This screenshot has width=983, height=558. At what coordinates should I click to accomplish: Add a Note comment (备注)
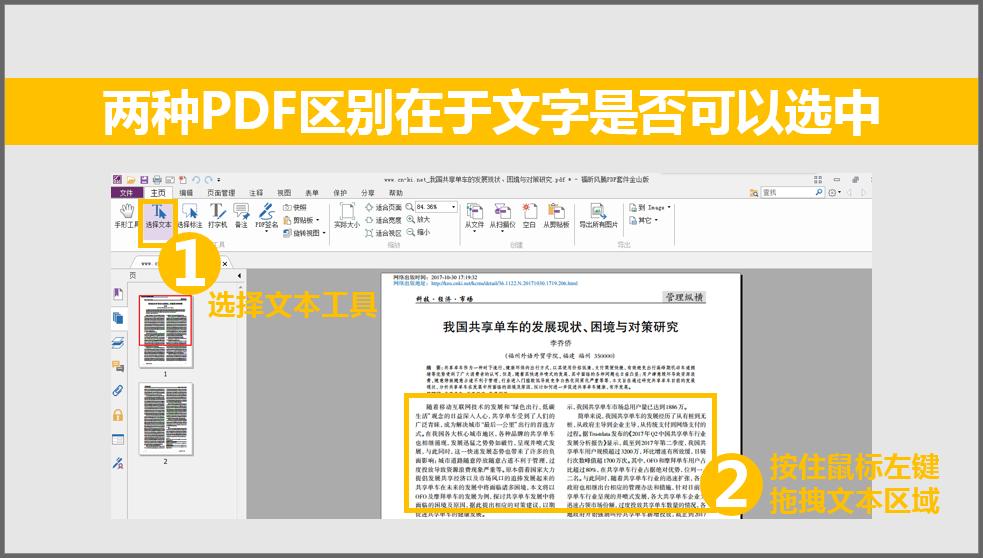[241, 215]
